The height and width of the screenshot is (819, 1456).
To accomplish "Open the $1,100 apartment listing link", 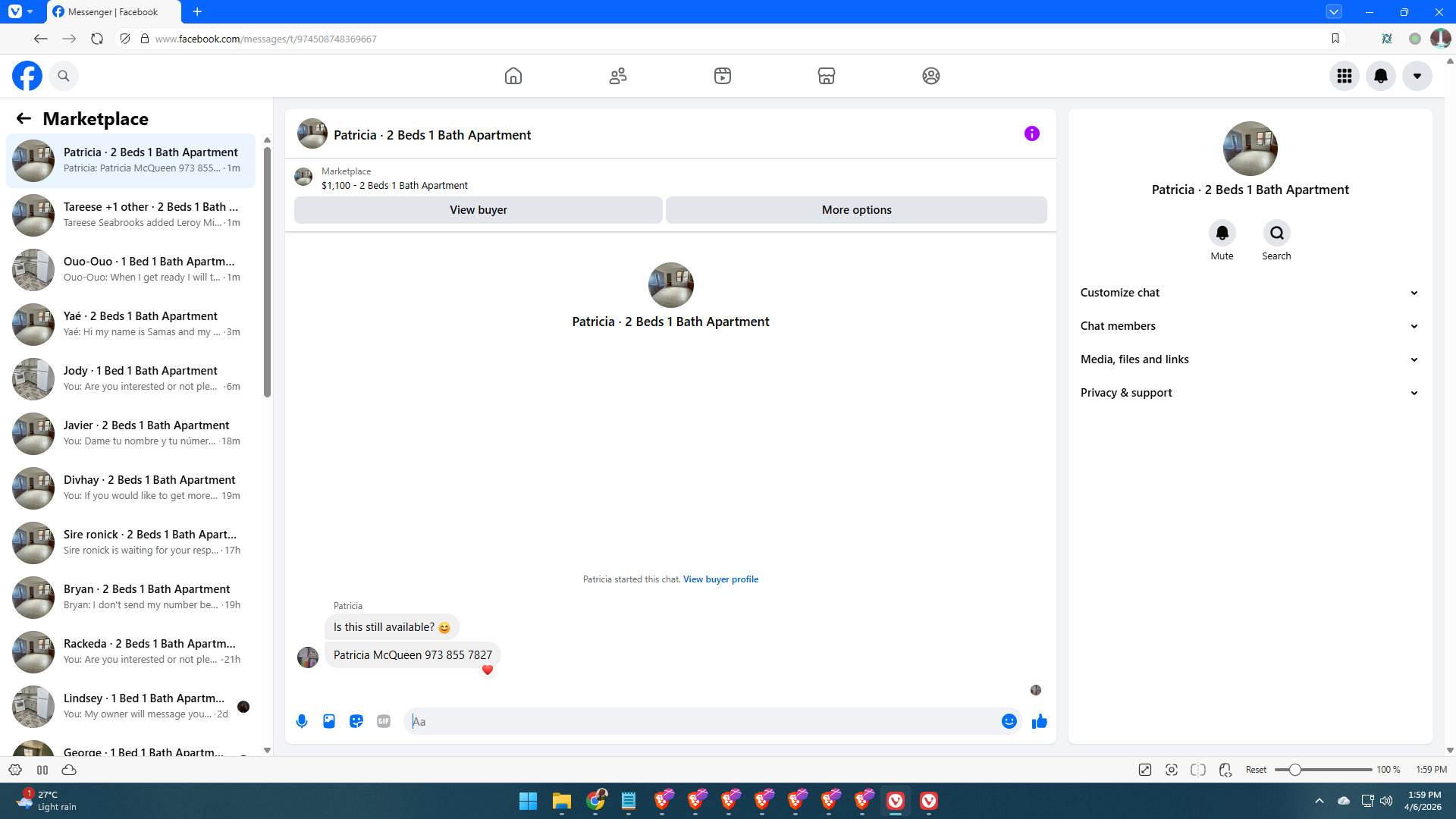I will (394, 186).
